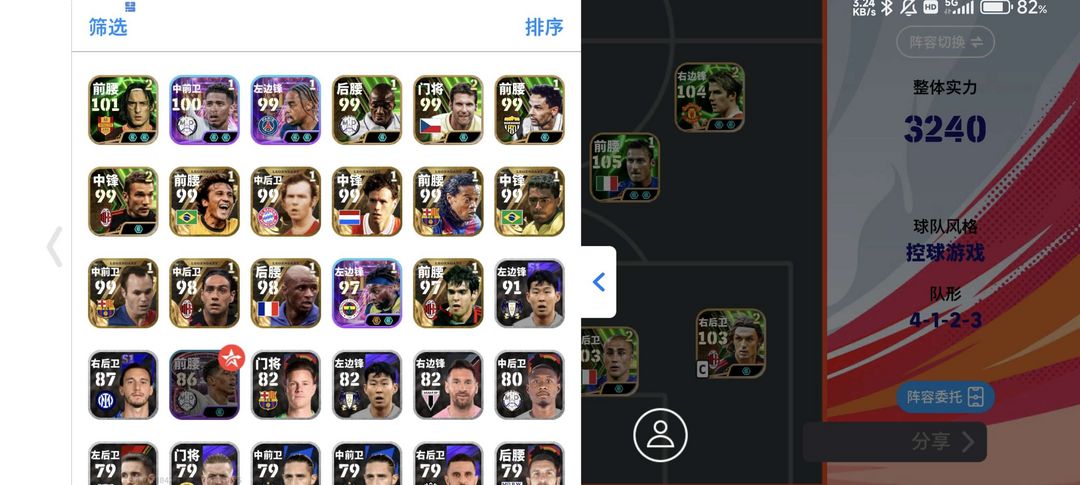Select the 100-rated 中前卫 purple card

click(205, 110)
